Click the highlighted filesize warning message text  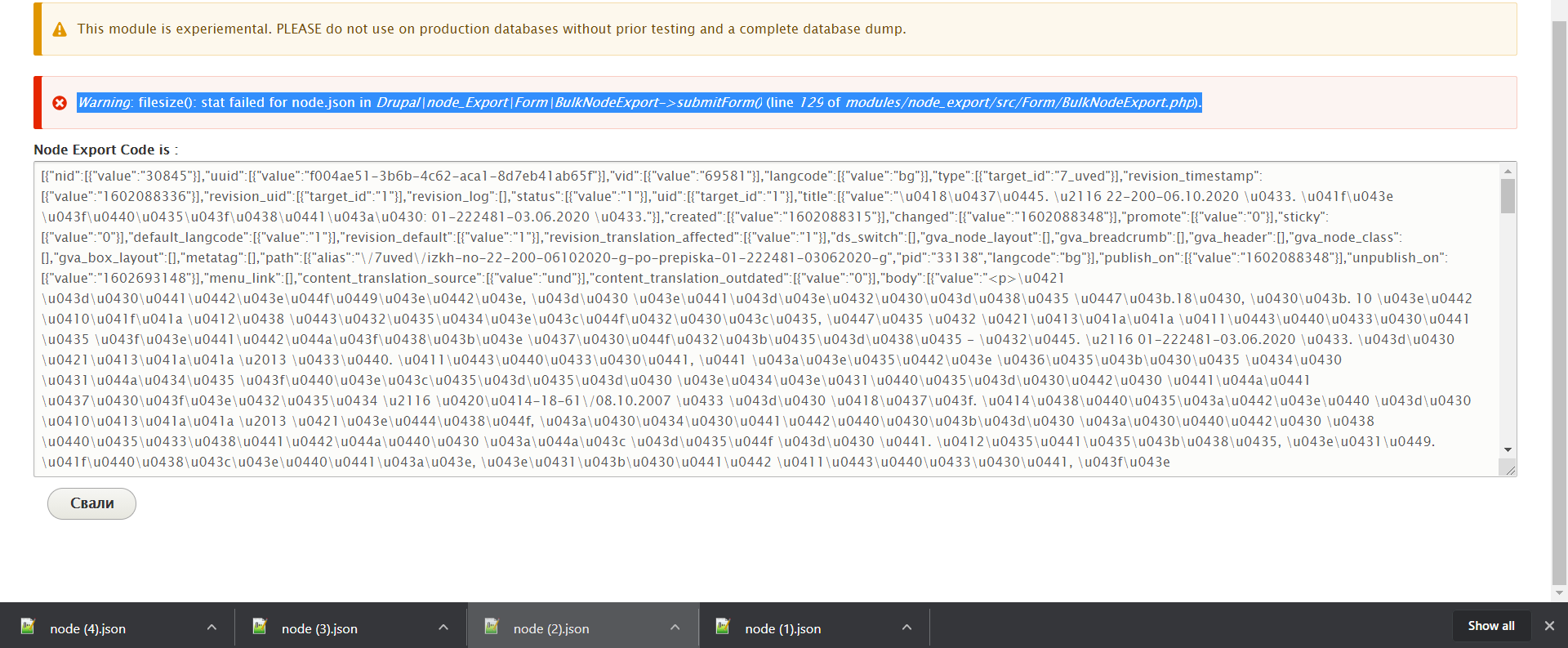point(639,103)
